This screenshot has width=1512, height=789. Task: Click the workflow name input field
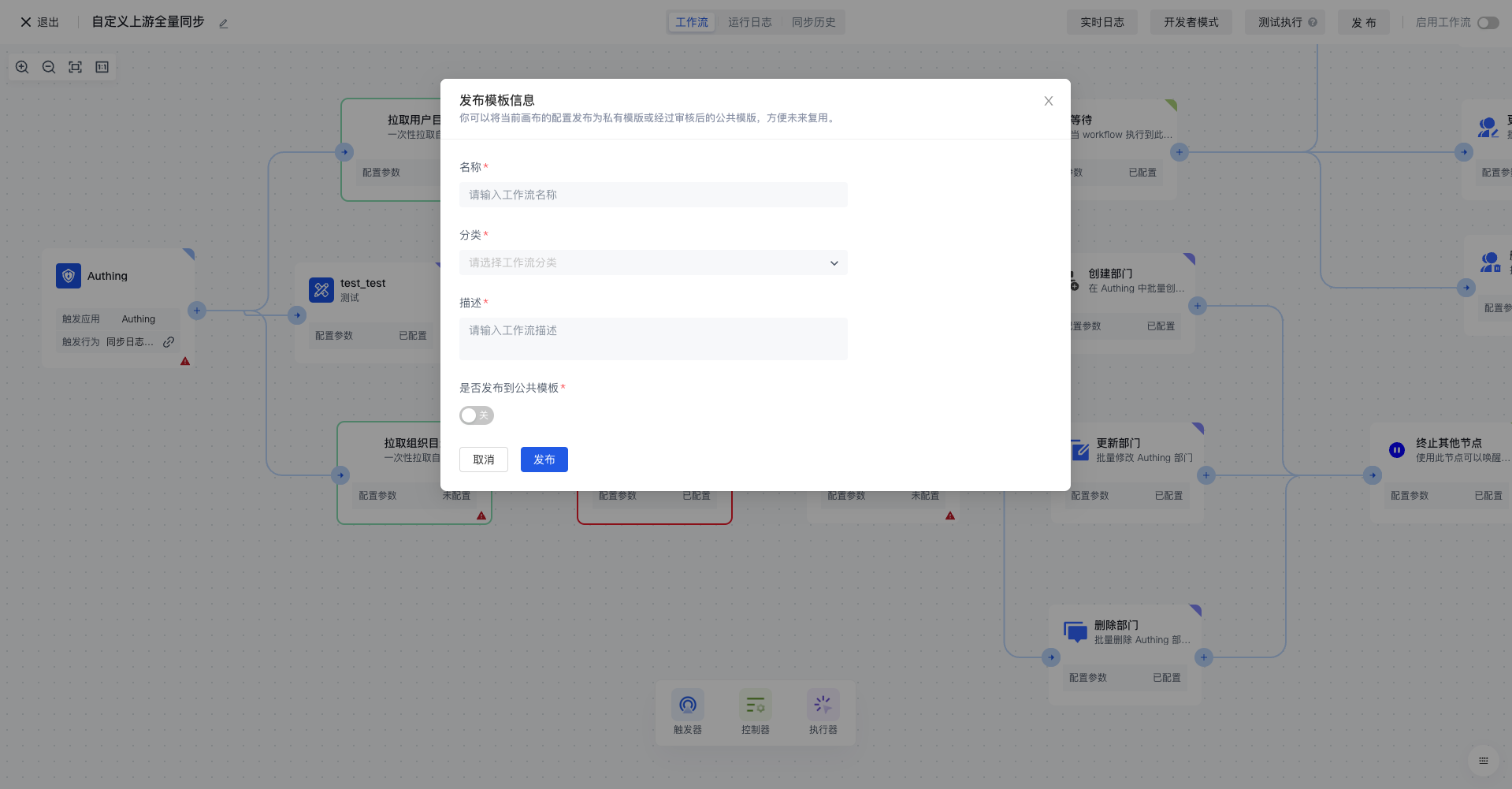pyautogui.click(x=653, y=195)
